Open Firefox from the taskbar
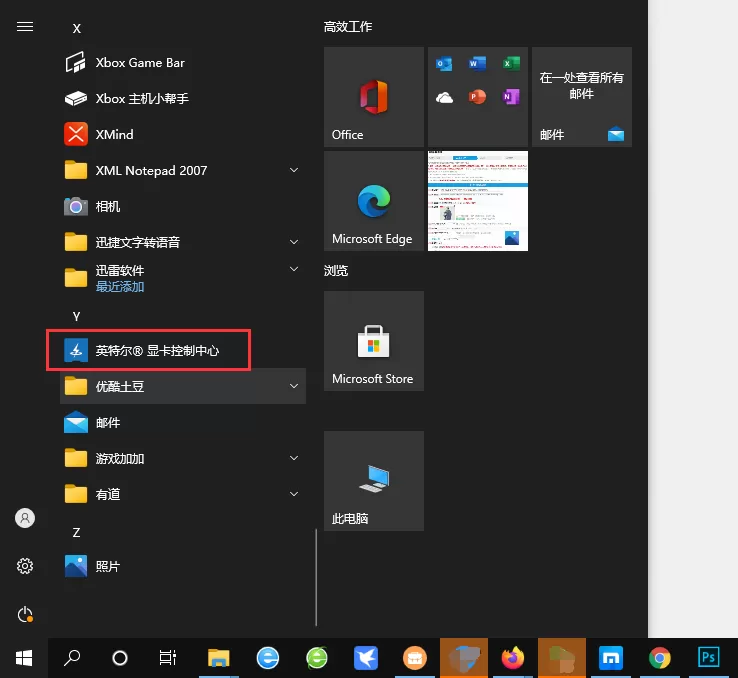Screen dimensions: 738x678 [x=513, y=657]
